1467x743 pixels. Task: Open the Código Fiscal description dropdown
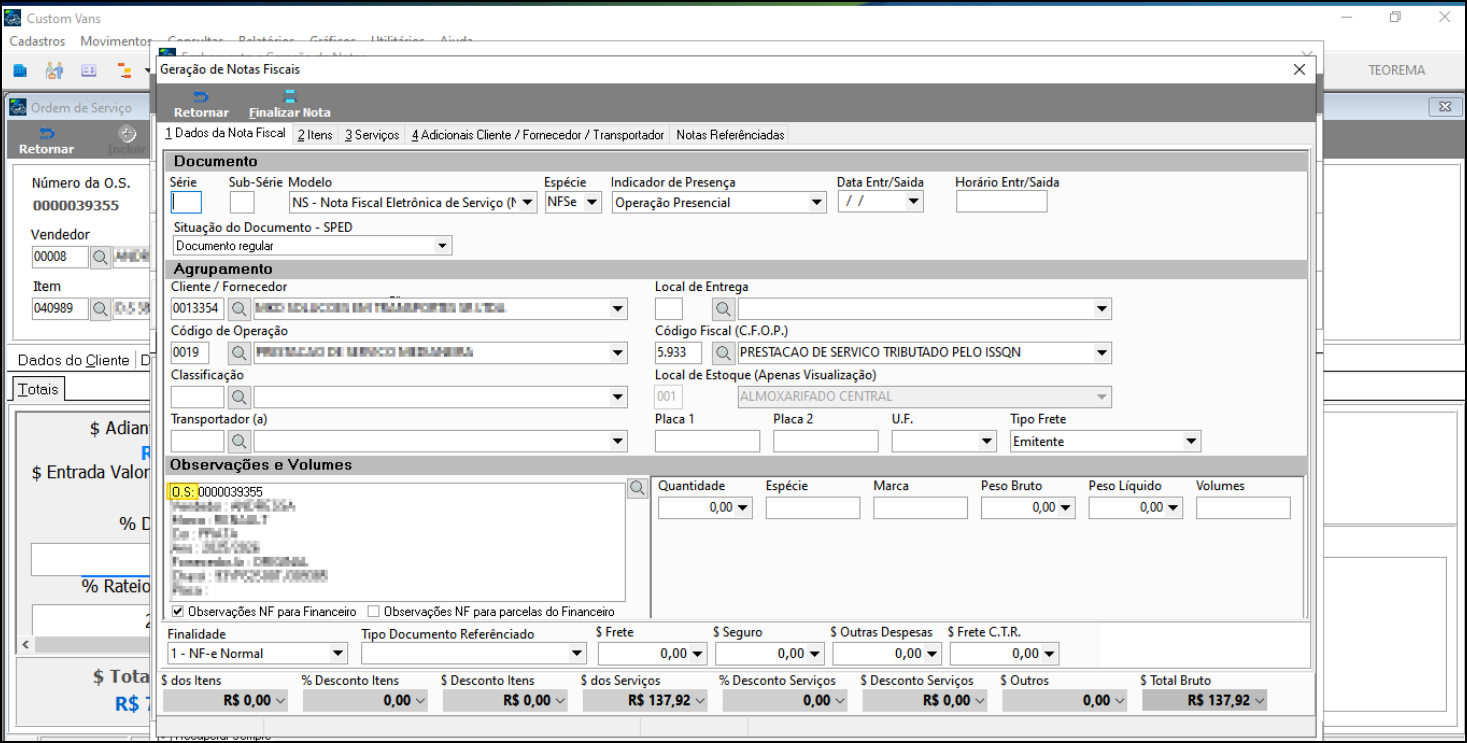[x=1102, y=352]
